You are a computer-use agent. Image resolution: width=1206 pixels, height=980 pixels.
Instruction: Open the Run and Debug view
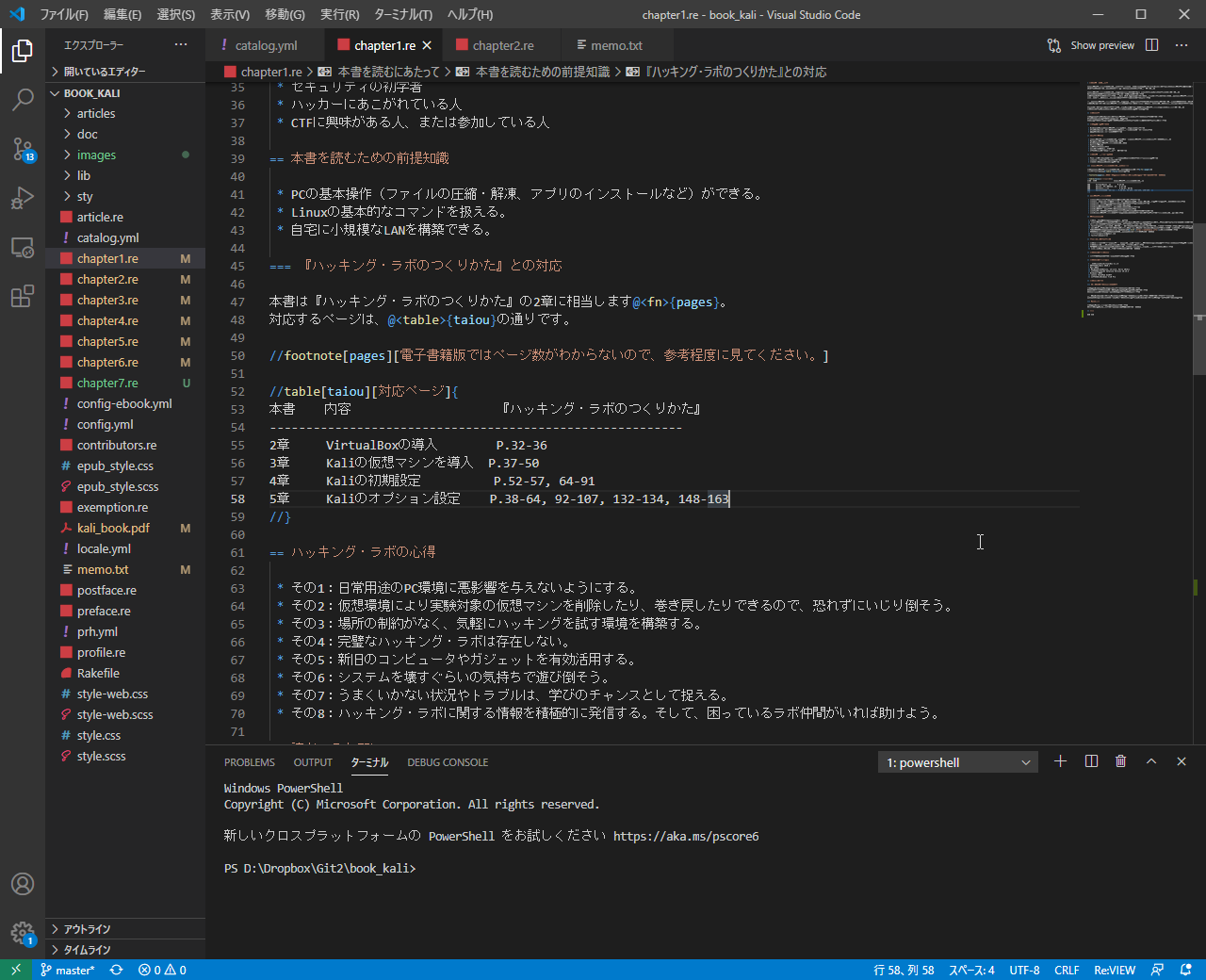[x=23, y=198]
